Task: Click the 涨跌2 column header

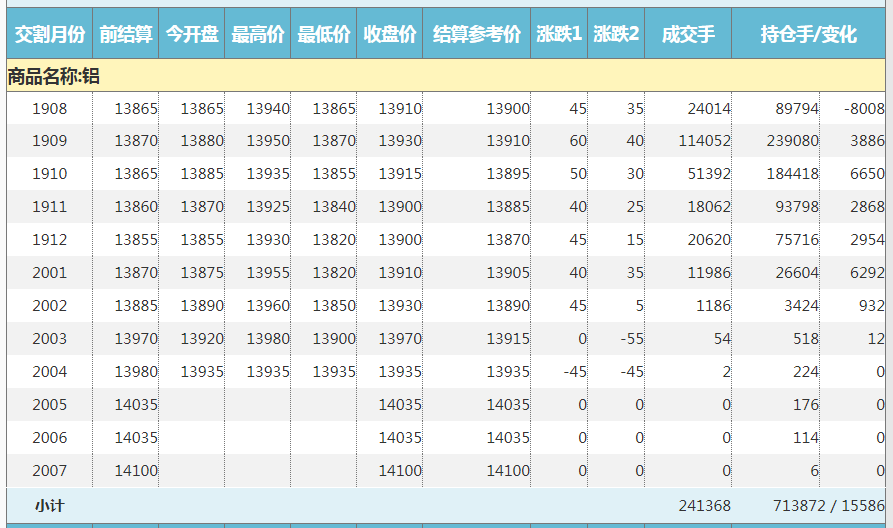Action: (x=616, y=34)
